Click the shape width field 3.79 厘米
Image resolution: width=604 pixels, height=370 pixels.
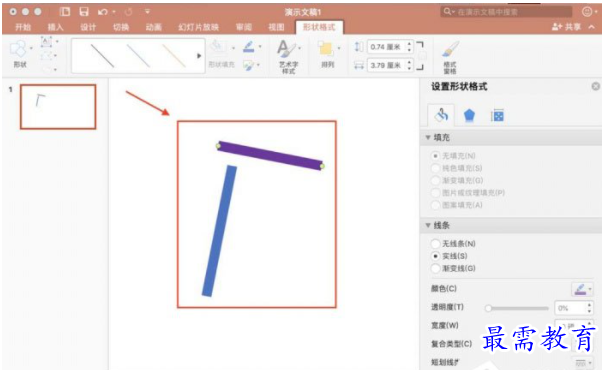pyautogui.click(x=386, y=65)
